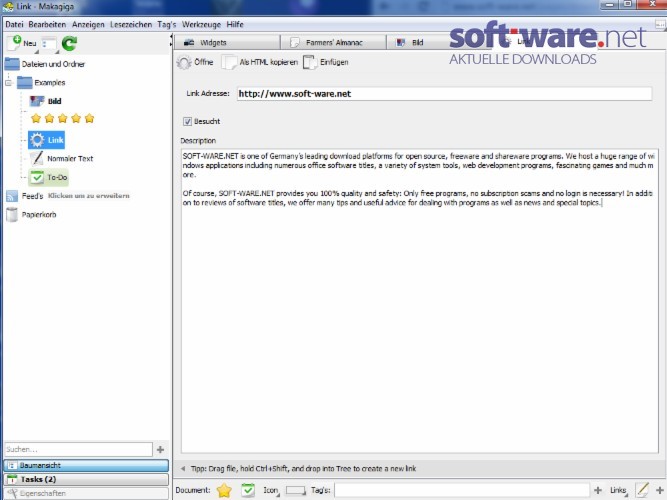Switch to the Bild tab

coord(417,43)
